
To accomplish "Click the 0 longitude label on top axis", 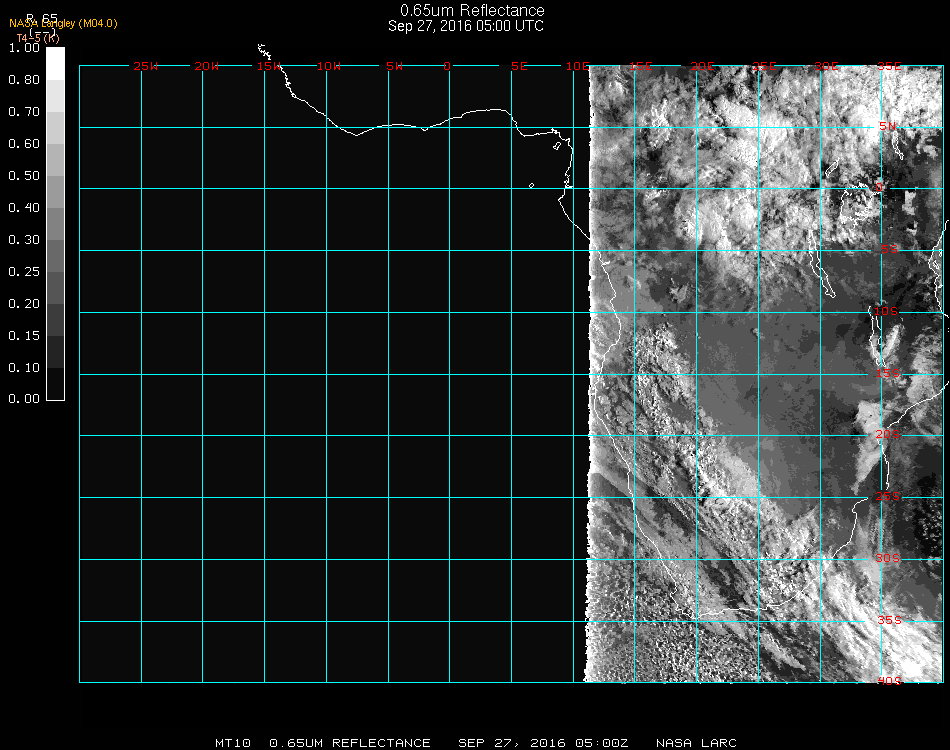I will (447, 66).
